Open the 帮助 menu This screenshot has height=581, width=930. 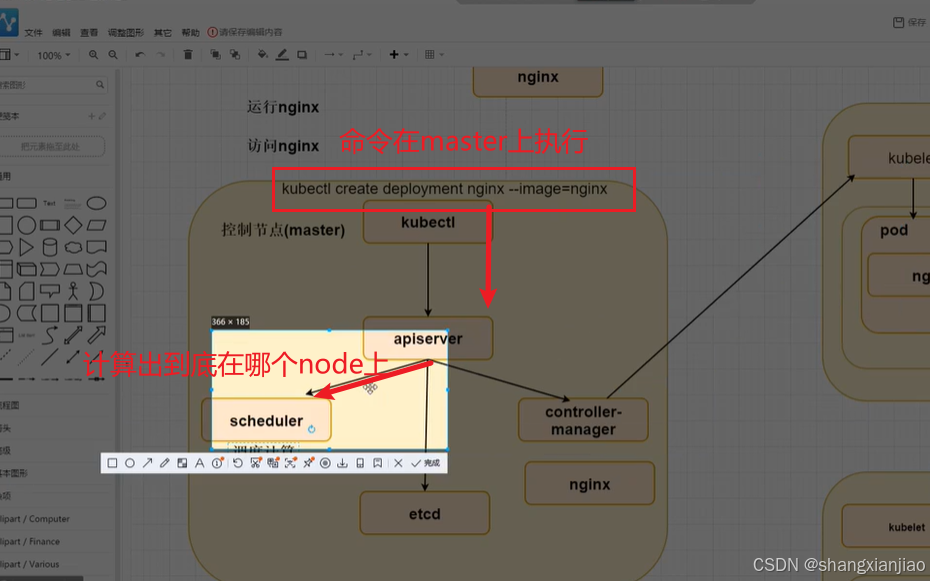190,33
